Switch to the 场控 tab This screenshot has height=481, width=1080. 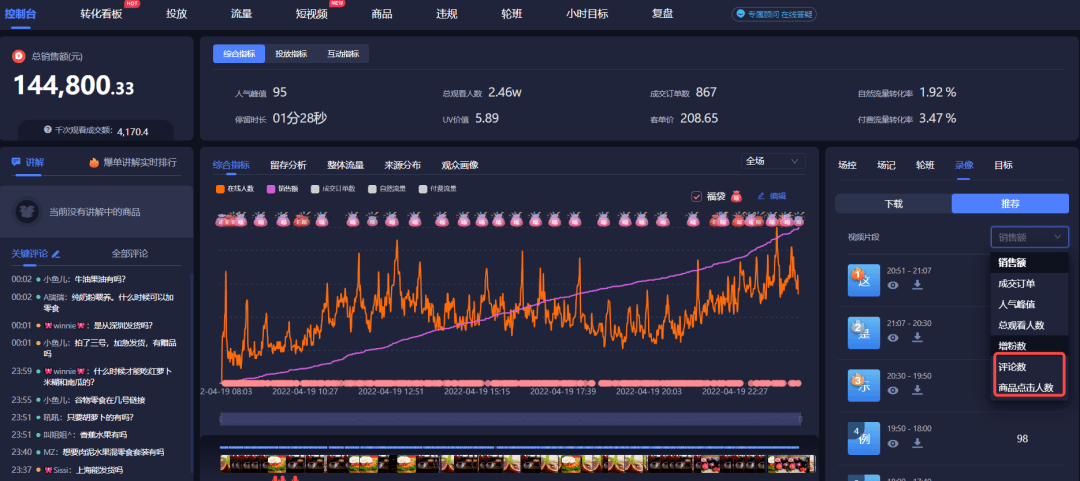tap(847, 165)
